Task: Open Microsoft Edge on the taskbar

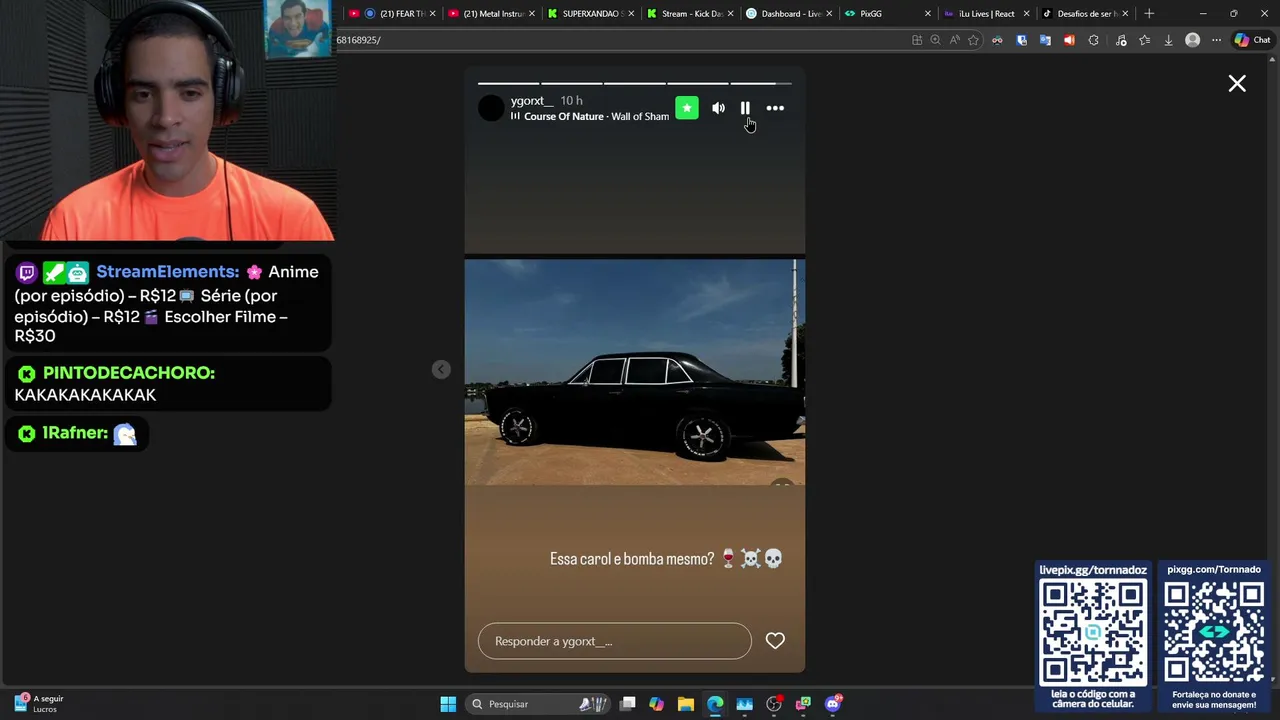Action: (x=715, y=704)
